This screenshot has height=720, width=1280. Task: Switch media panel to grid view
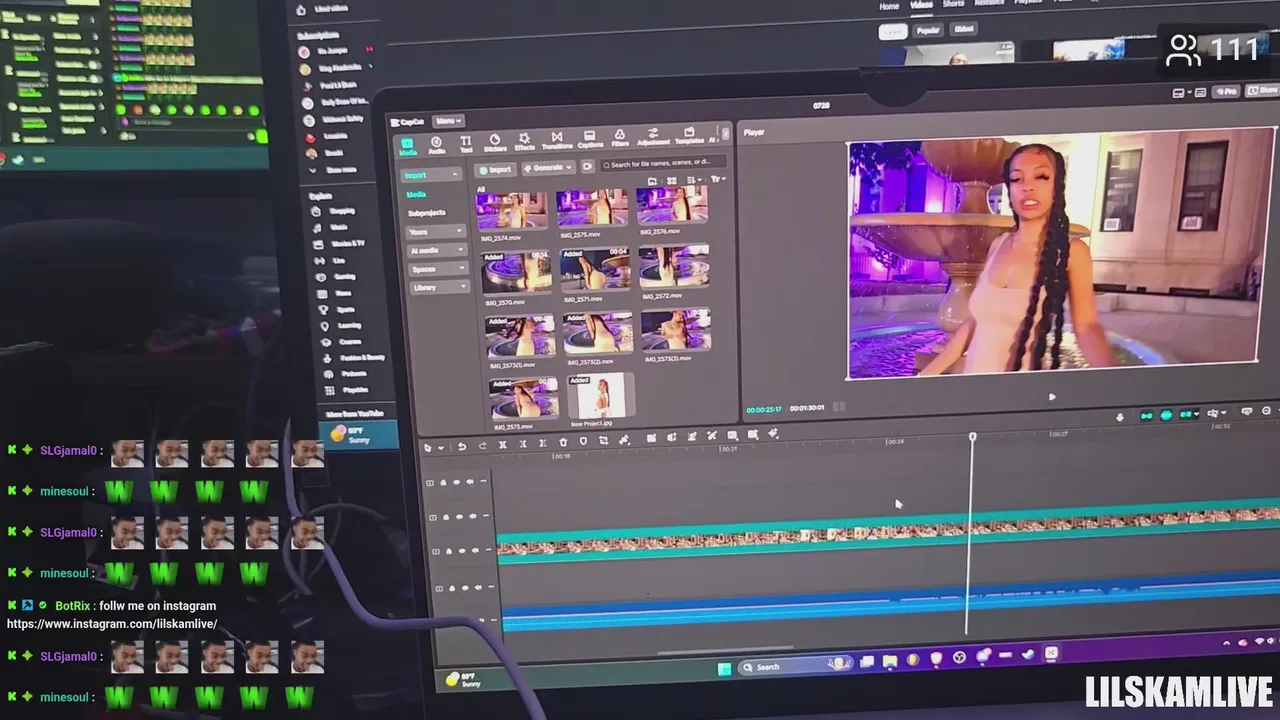click(x=672, y=181)
